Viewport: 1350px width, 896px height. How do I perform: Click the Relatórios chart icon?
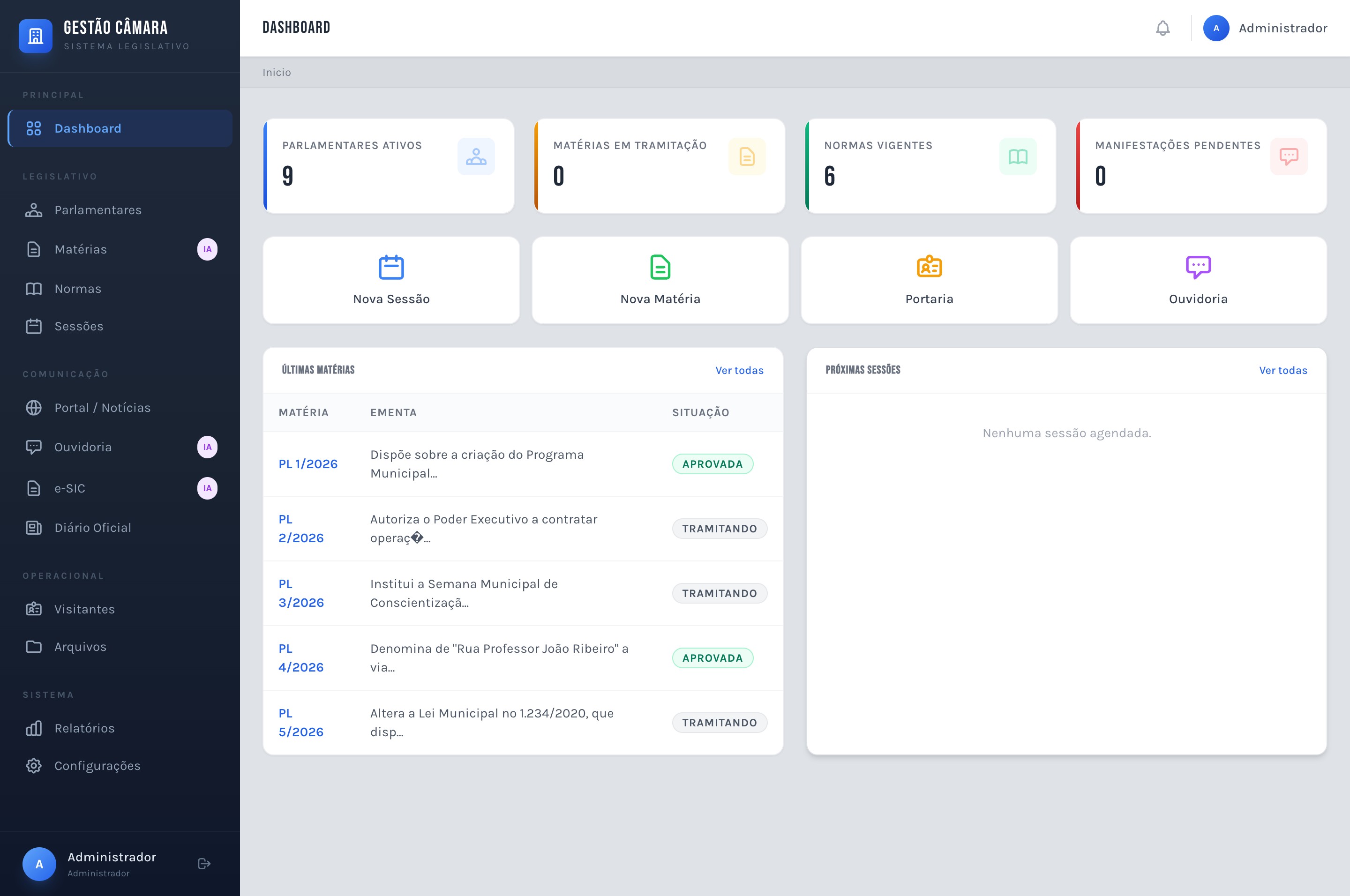pyautogui.click(x=34, y=728)
